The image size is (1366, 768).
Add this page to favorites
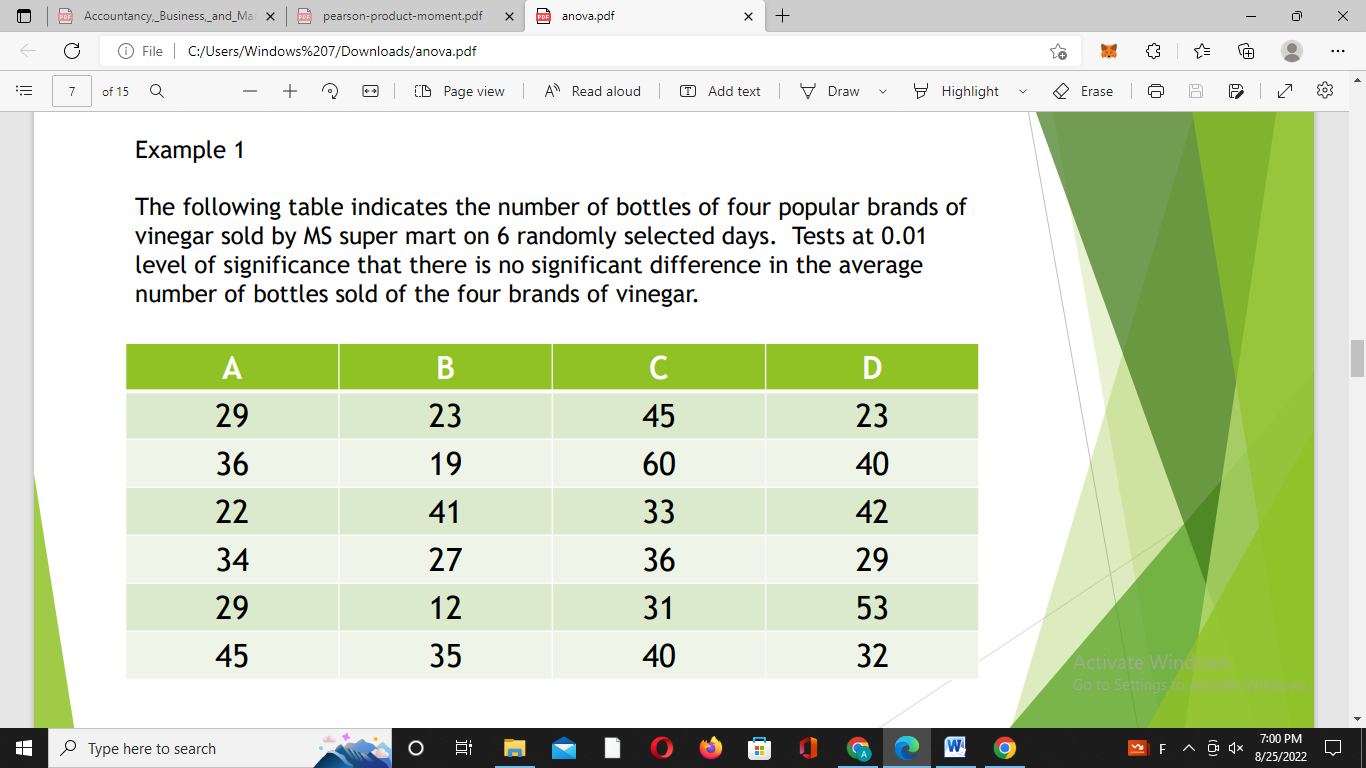click(x=1058, y=51)
